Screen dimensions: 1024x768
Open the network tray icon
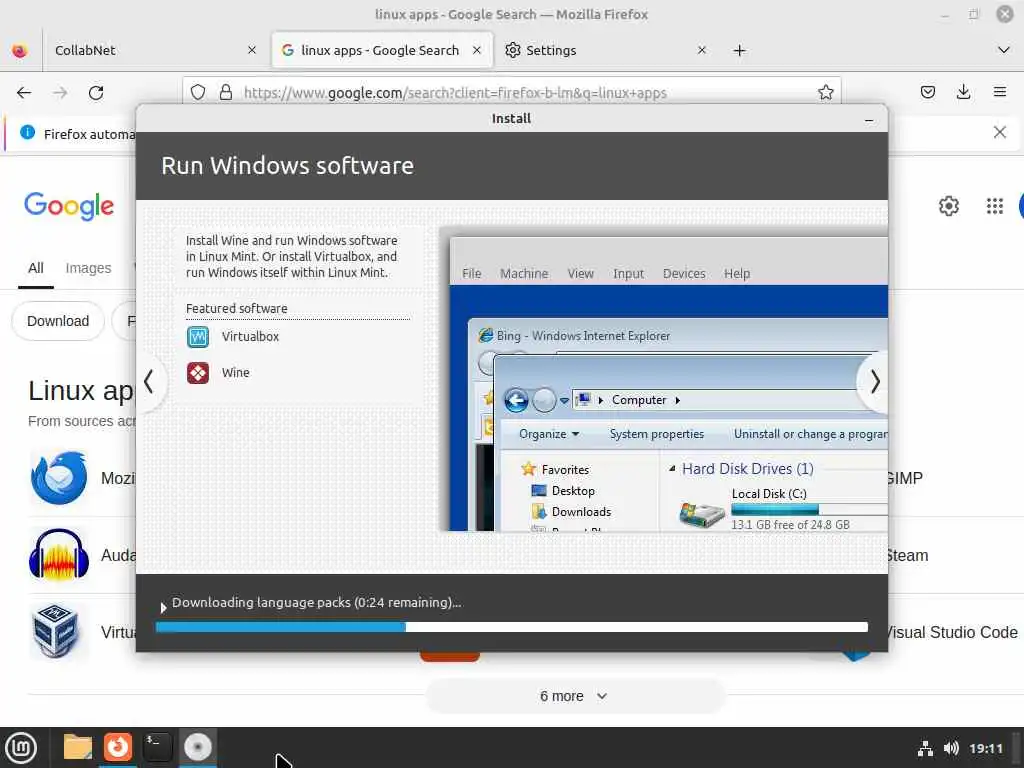click(x=925, y=748)
